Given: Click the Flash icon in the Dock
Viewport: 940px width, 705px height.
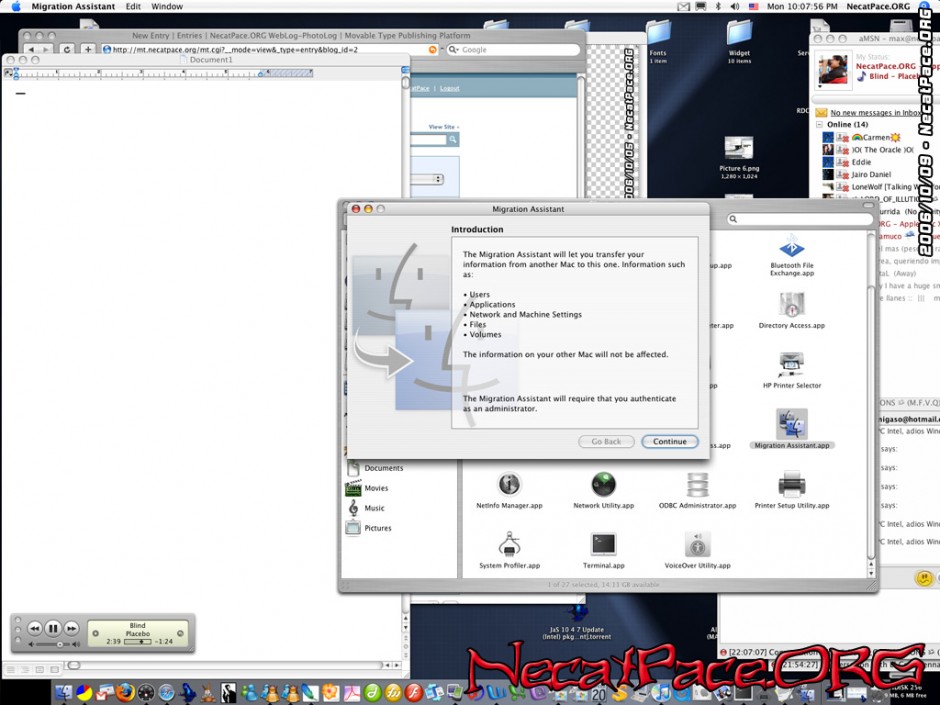Looking at the screenshot, I should (413, 693).
